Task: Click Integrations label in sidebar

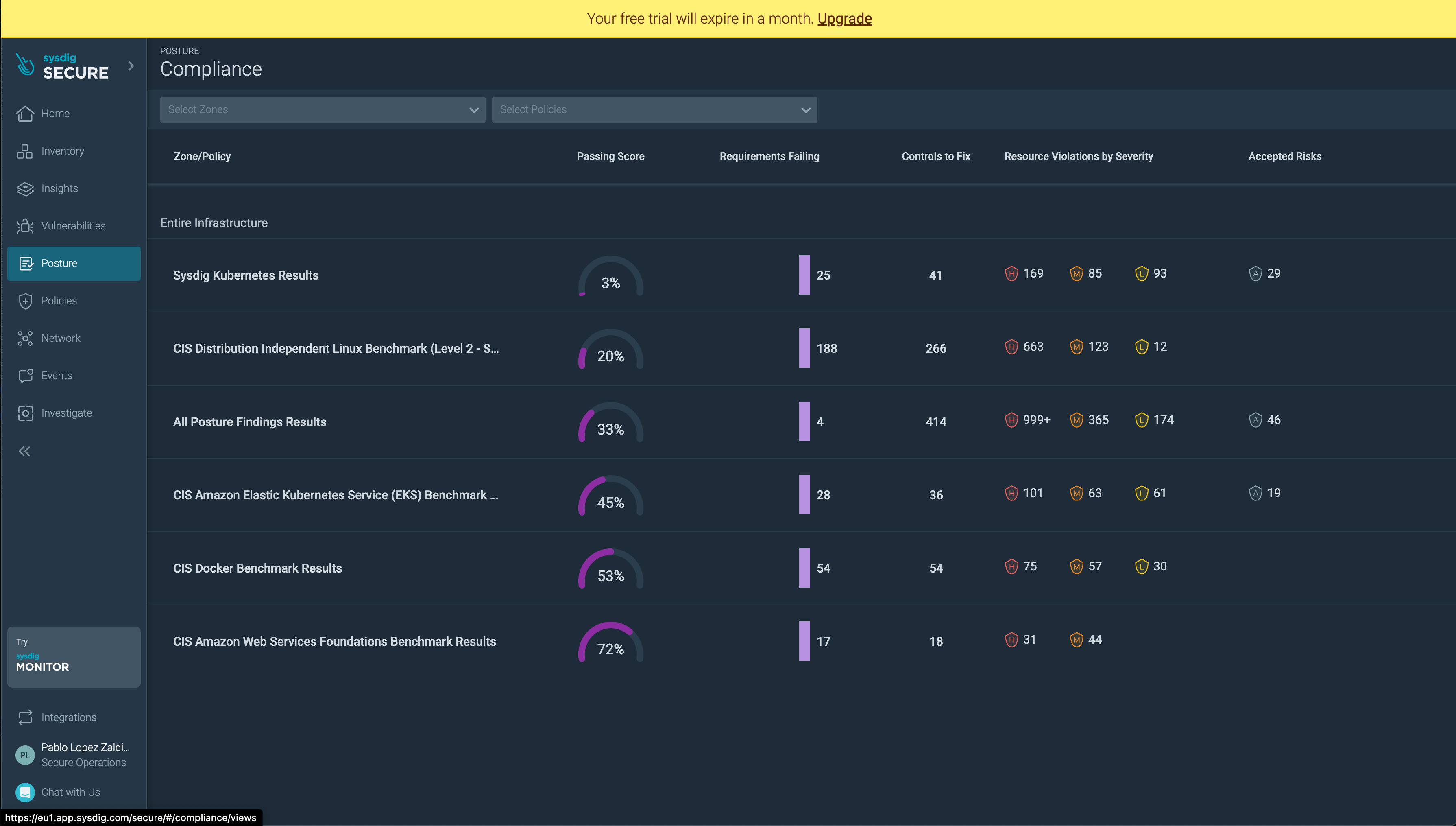Action: (x=69, y=717)
